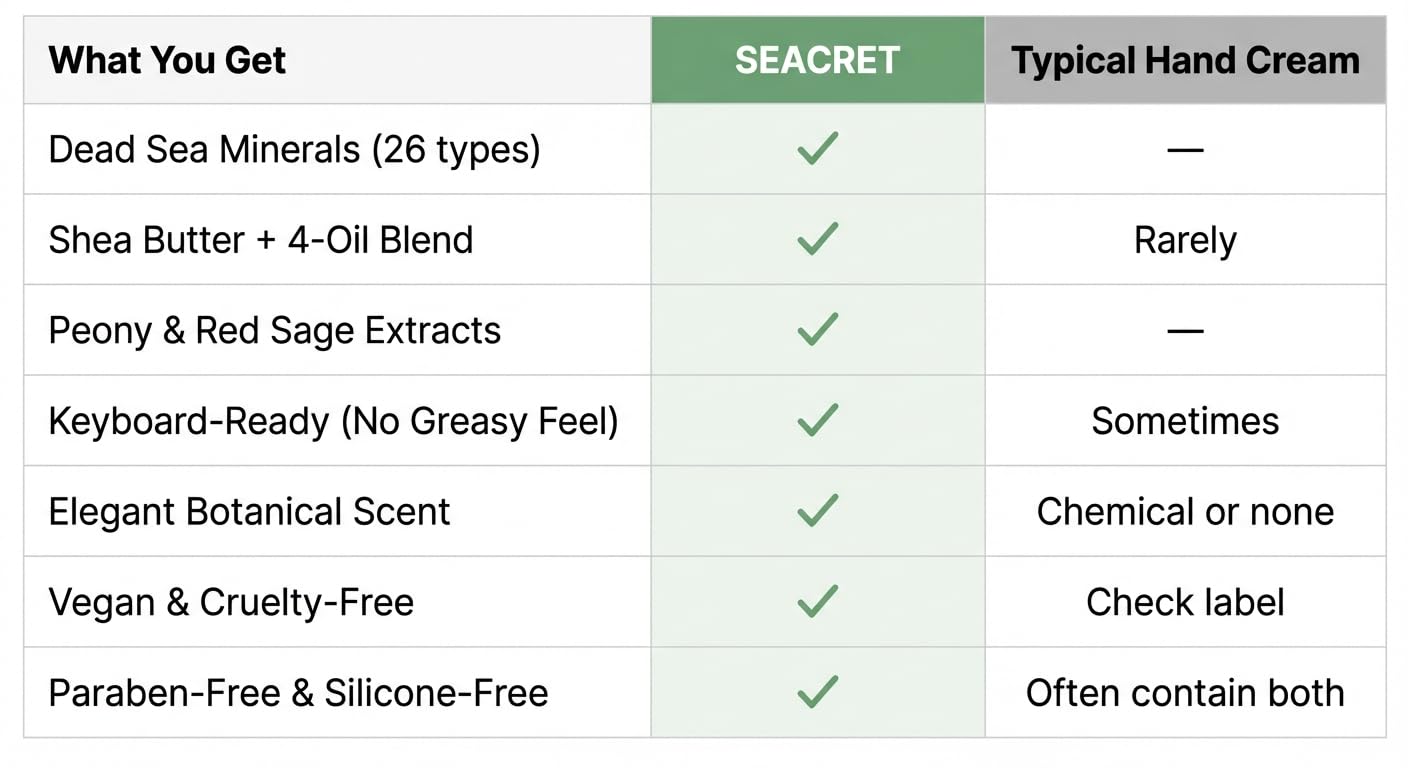The width and height of the screenshot is (1408, 768).
Task: Select the Elegant Botanical Scent checkmark
Action: (817, 511)
